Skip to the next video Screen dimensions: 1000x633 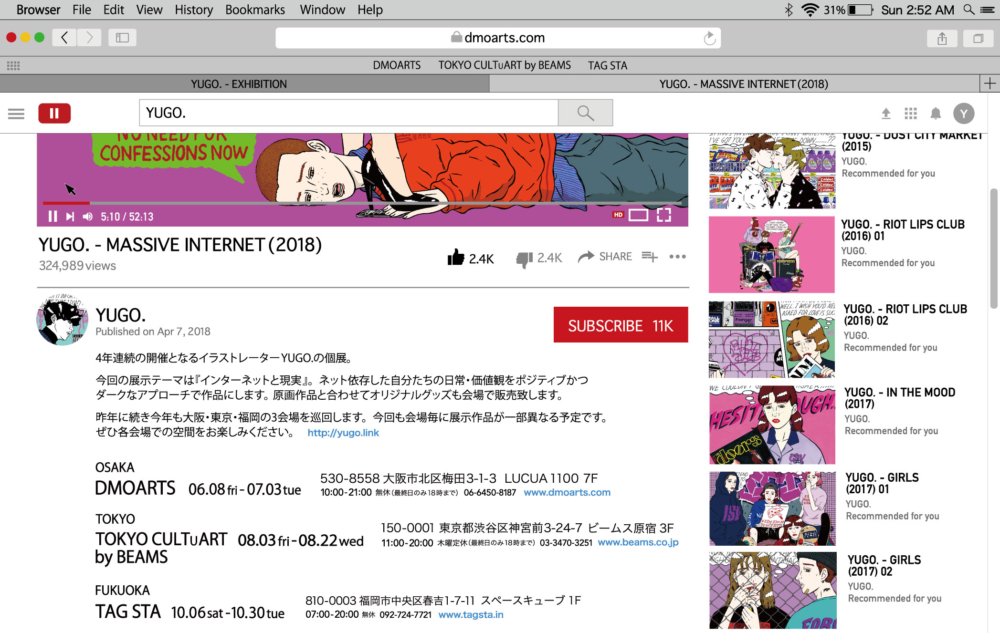70,216
